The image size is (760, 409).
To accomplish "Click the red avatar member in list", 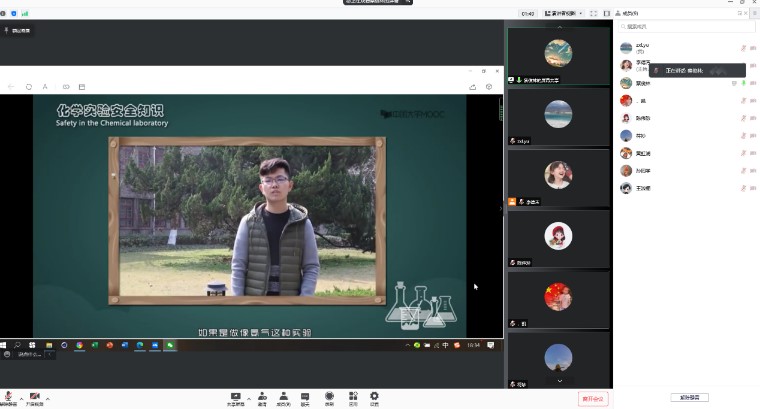I will click(626, 101).
